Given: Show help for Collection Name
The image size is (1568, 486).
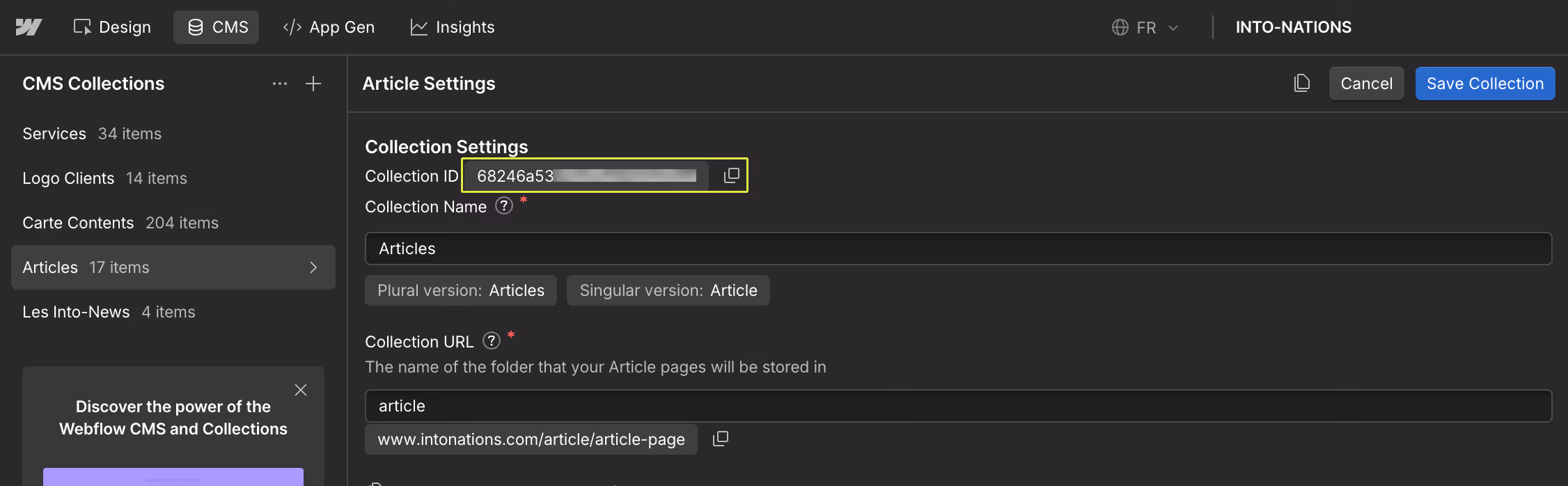Looking at the screenshot, I should click(x=504, y=206).
